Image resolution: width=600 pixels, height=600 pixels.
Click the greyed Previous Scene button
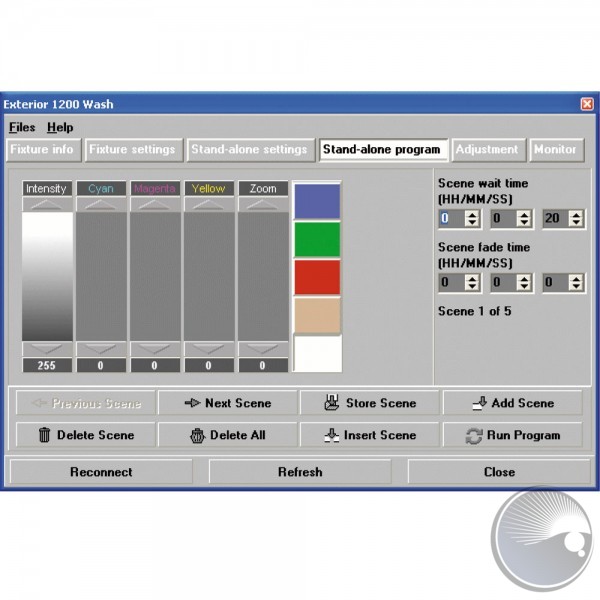tap(86, 403)
